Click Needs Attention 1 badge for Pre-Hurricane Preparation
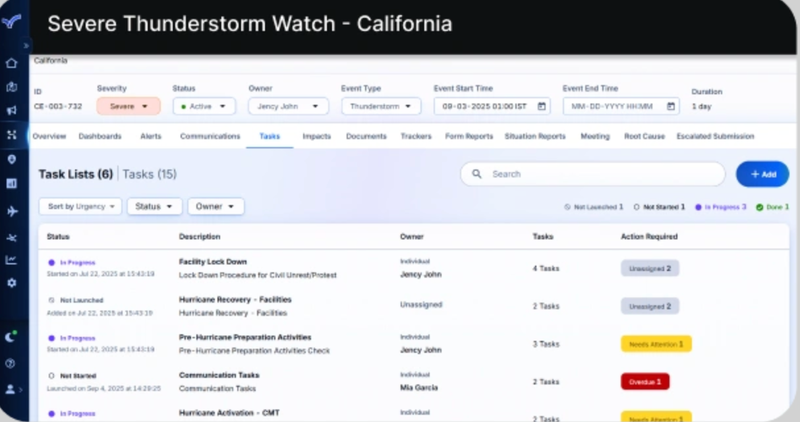 [656, 344]
